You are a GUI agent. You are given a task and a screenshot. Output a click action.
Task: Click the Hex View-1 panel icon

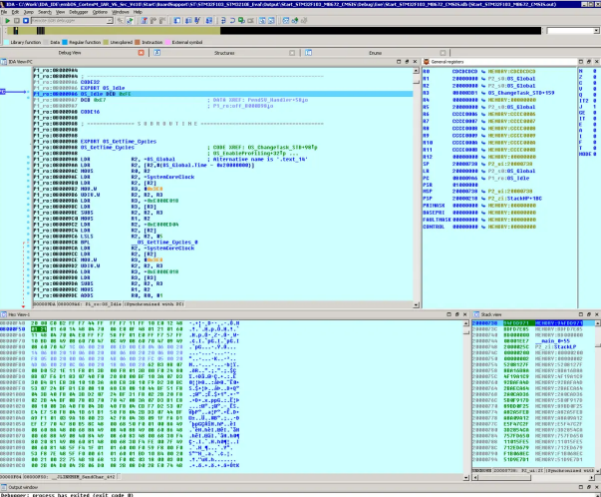pyautogui.click(x=4, y=315)
